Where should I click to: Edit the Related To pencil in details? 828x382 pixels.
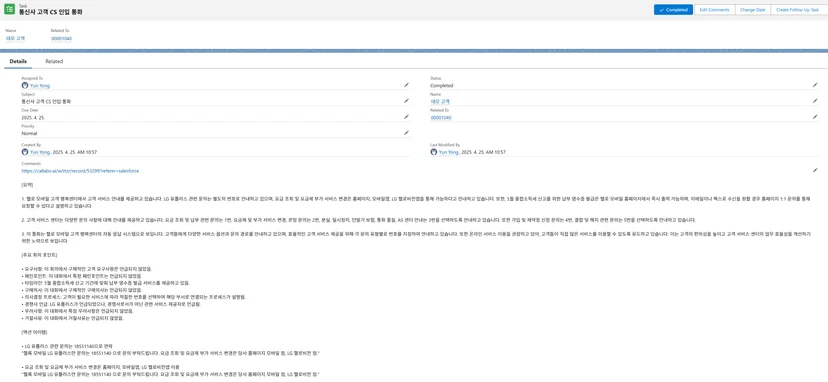tap(815, 117)
